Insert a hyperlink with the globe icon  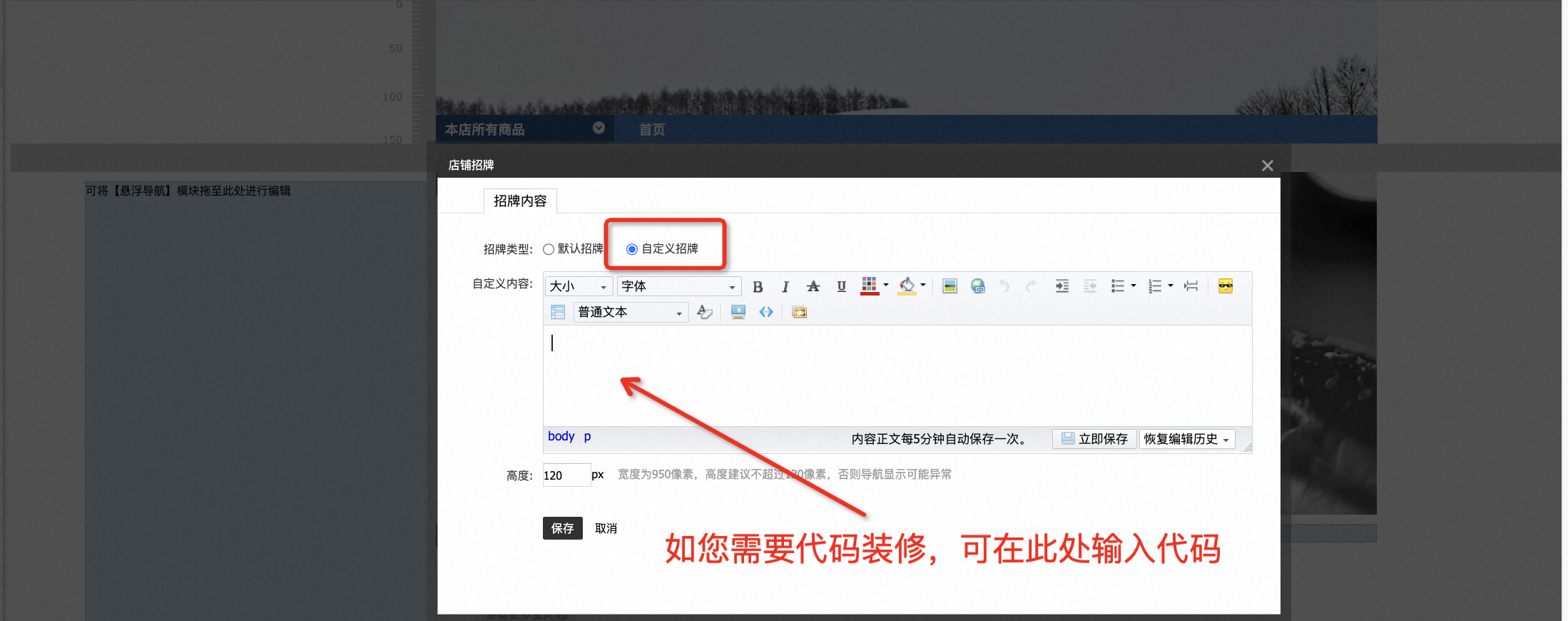pos(978,286)
